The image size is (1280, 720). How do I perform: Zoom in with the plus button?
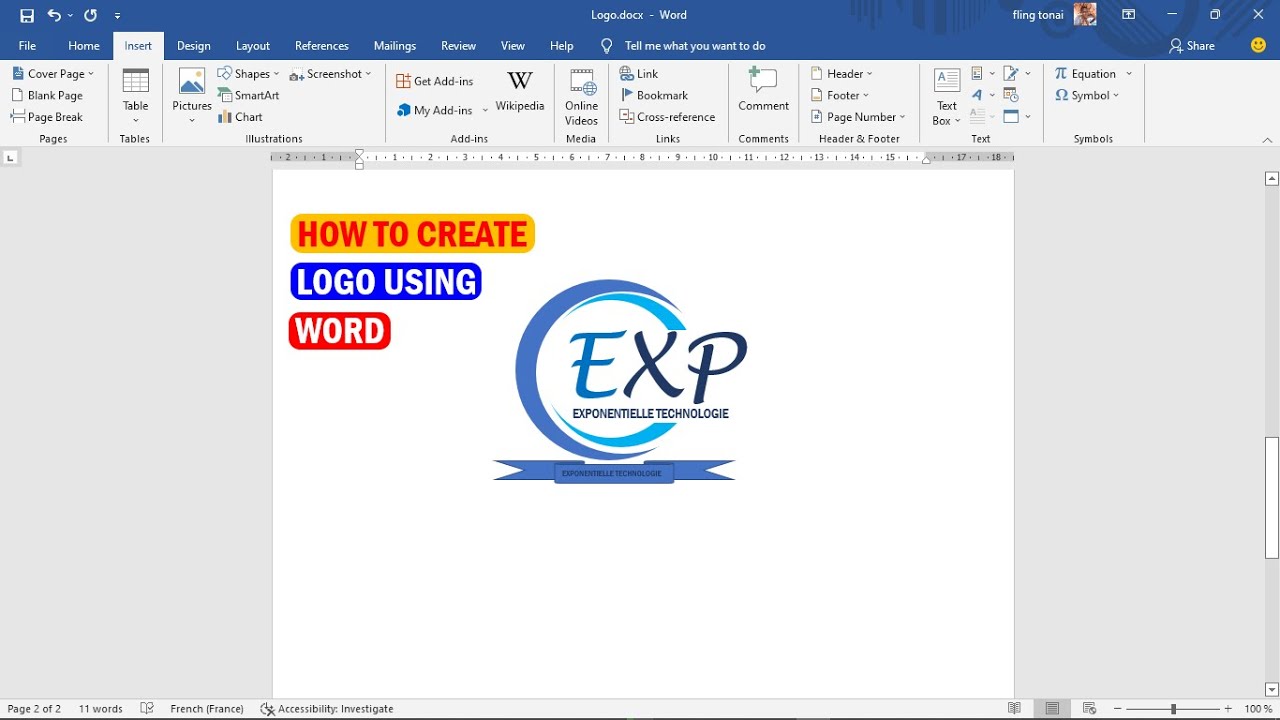coord(1228,708)
